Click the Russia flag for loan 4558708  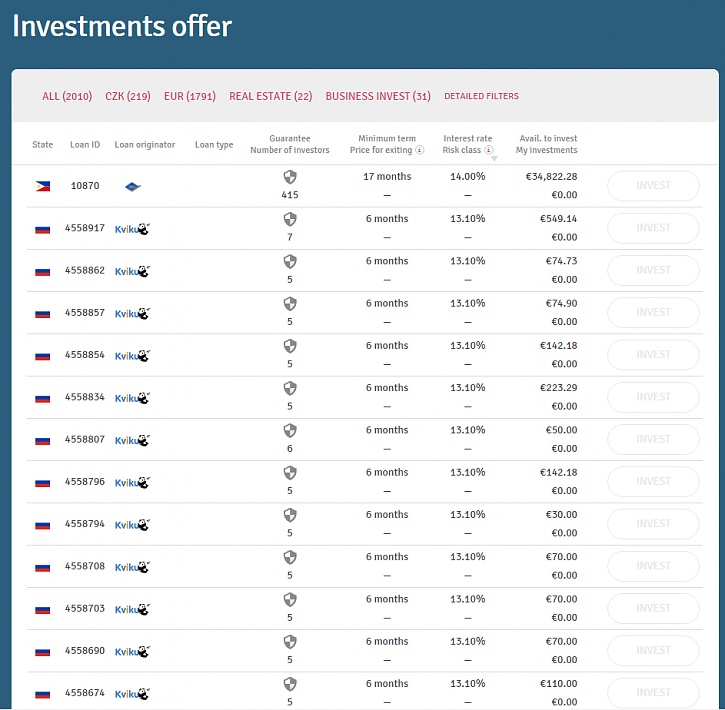click(43, 568)
